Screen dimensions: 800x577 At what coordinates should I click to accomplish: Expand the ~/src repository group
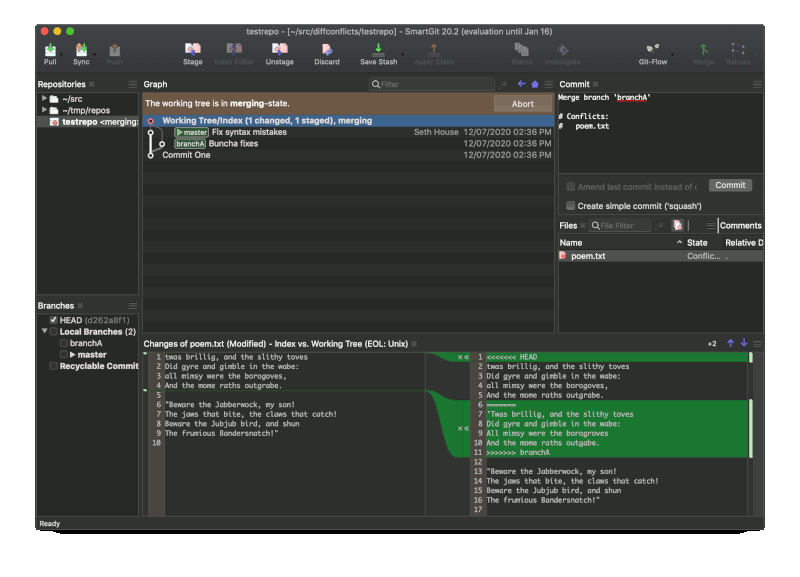click(44, 98)
